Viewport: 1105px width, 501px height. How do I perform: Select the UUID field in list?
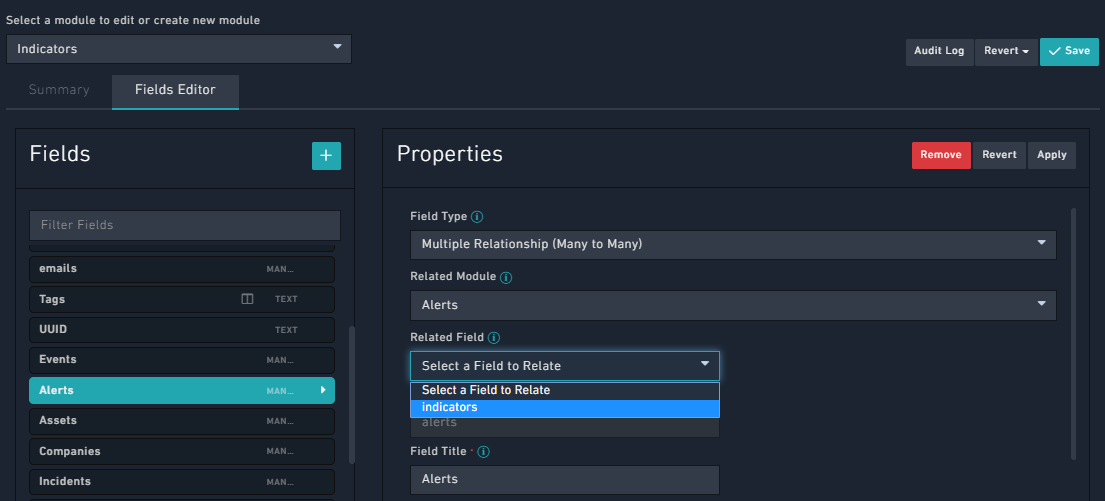pos(182,330)
